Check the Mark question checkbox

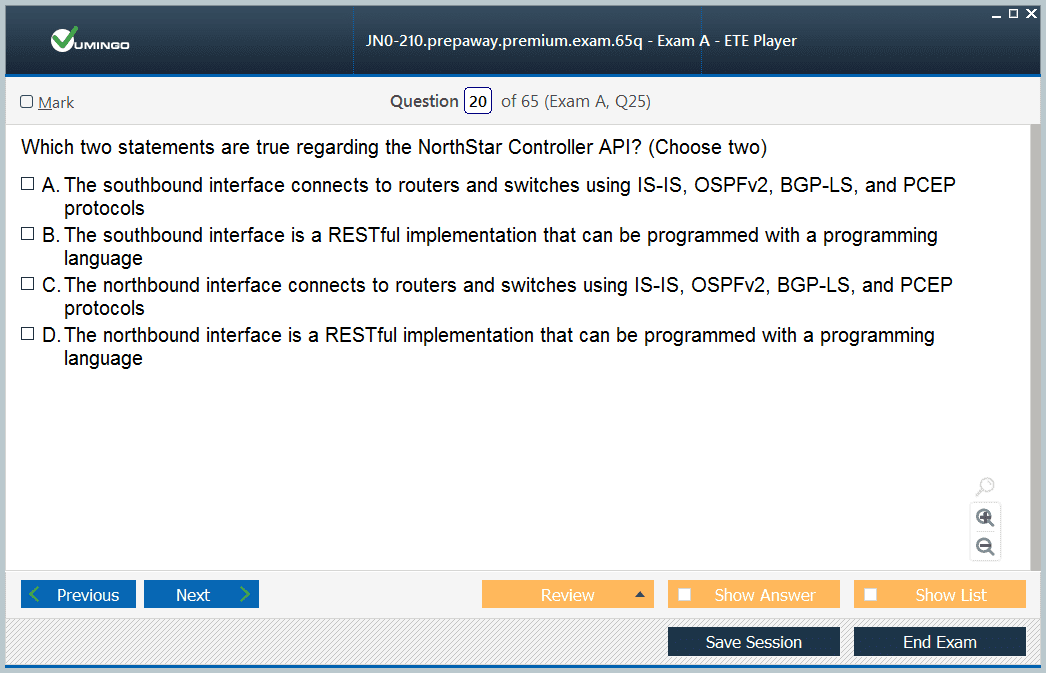(27, 101)
